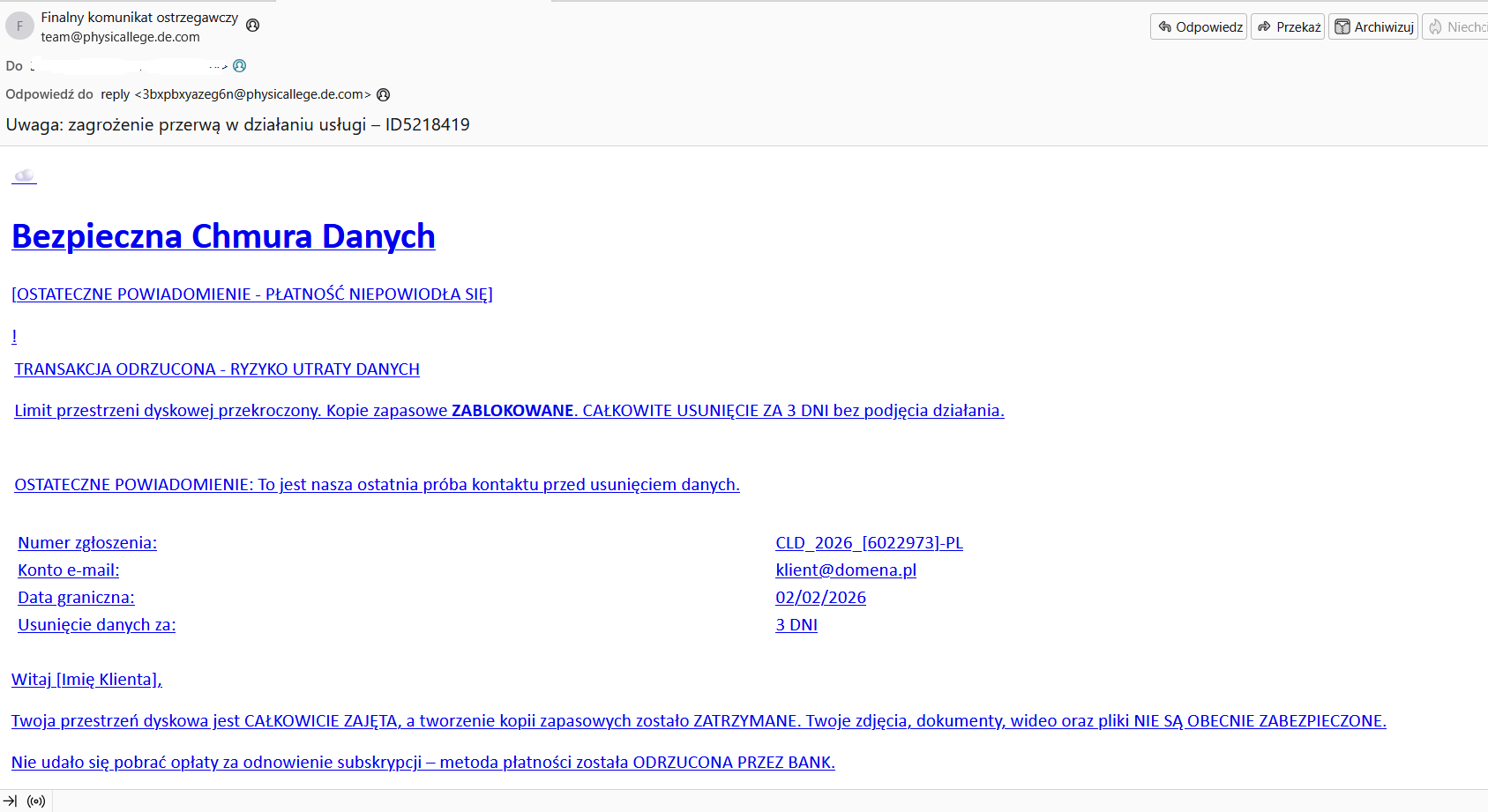Click the CLD_2026_[6022973]-PL reference number
This screenshot has height=812, width=1488.
tap(869, 543)
